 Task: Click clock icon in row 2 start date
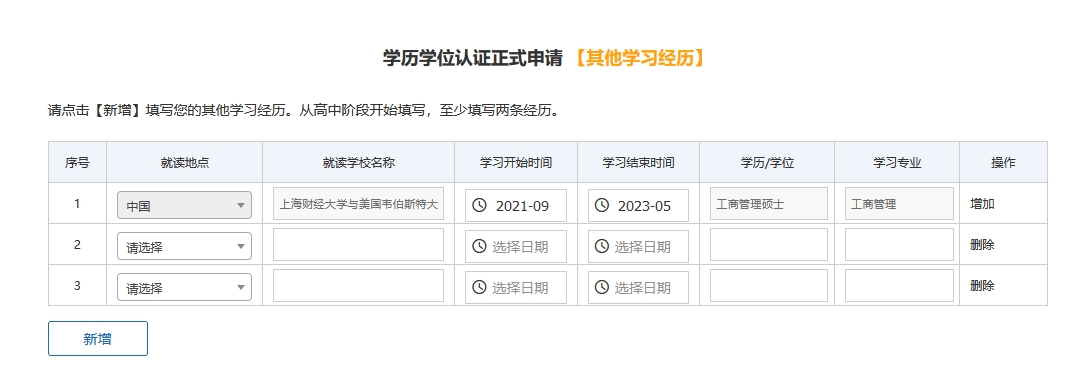click(479, 246)
